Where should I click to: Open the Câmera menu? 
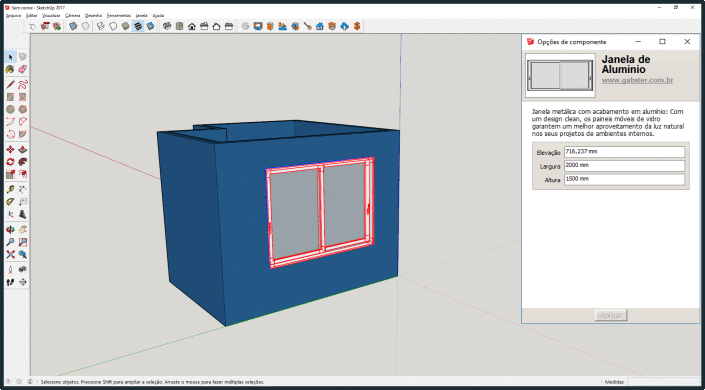coord(72,15)
